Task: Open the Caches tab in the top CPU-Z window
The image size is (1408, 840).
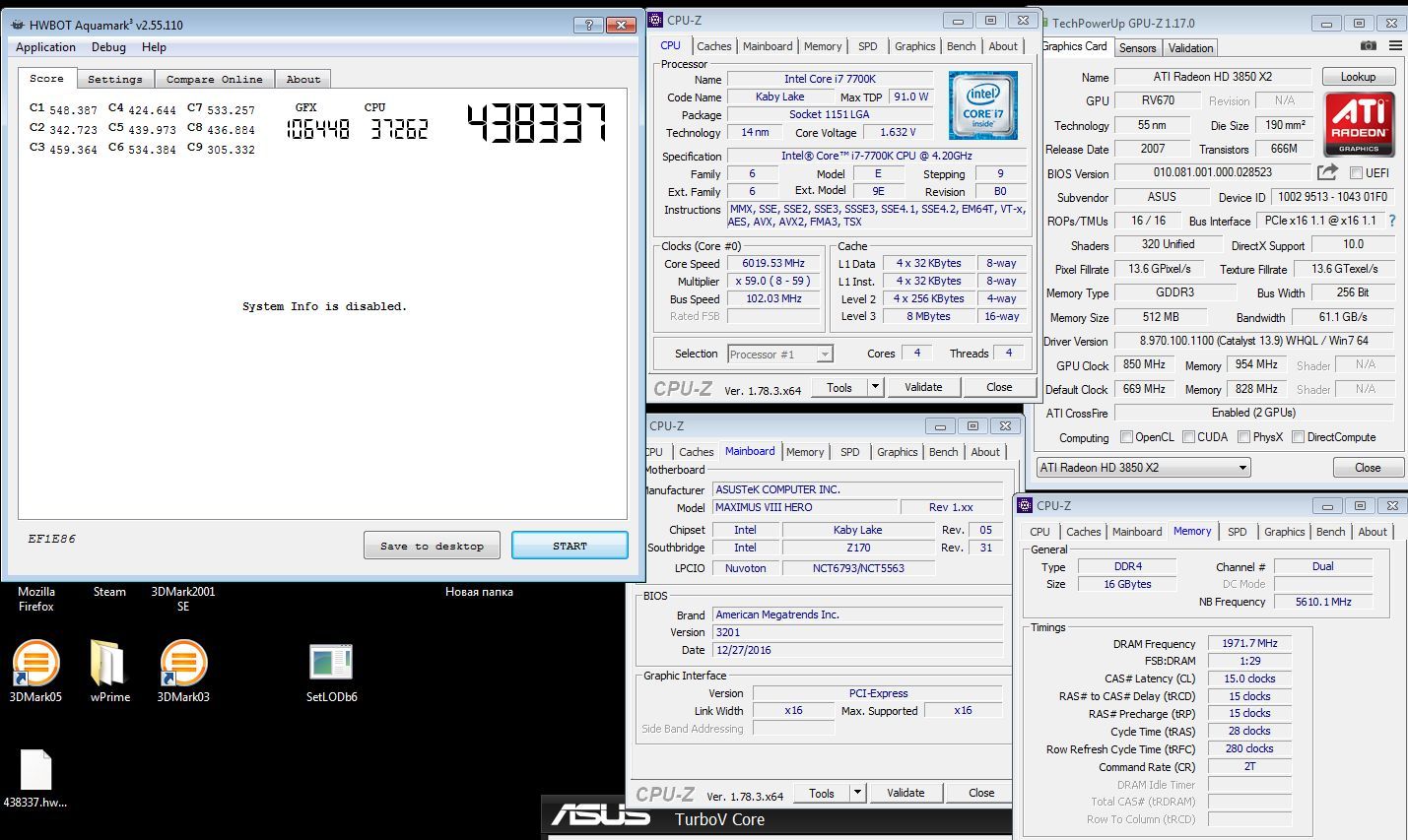Action: click(x=714, y=46)
